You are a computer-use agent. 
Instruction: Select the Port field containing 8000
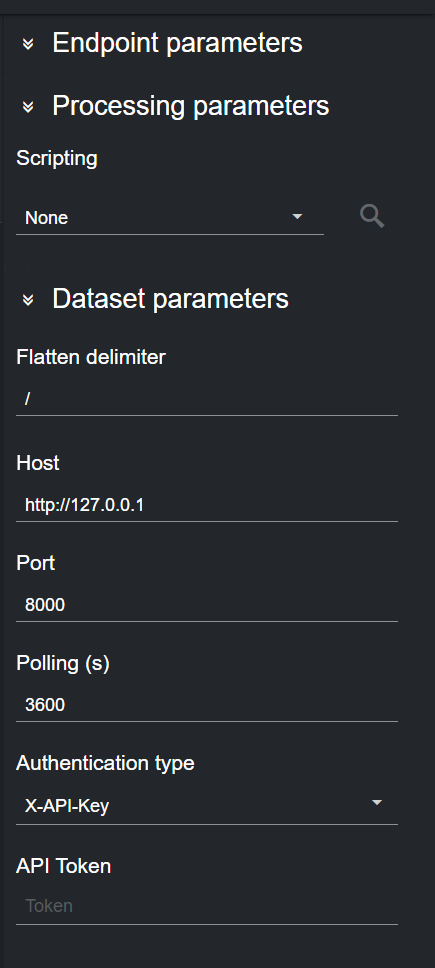207,605
